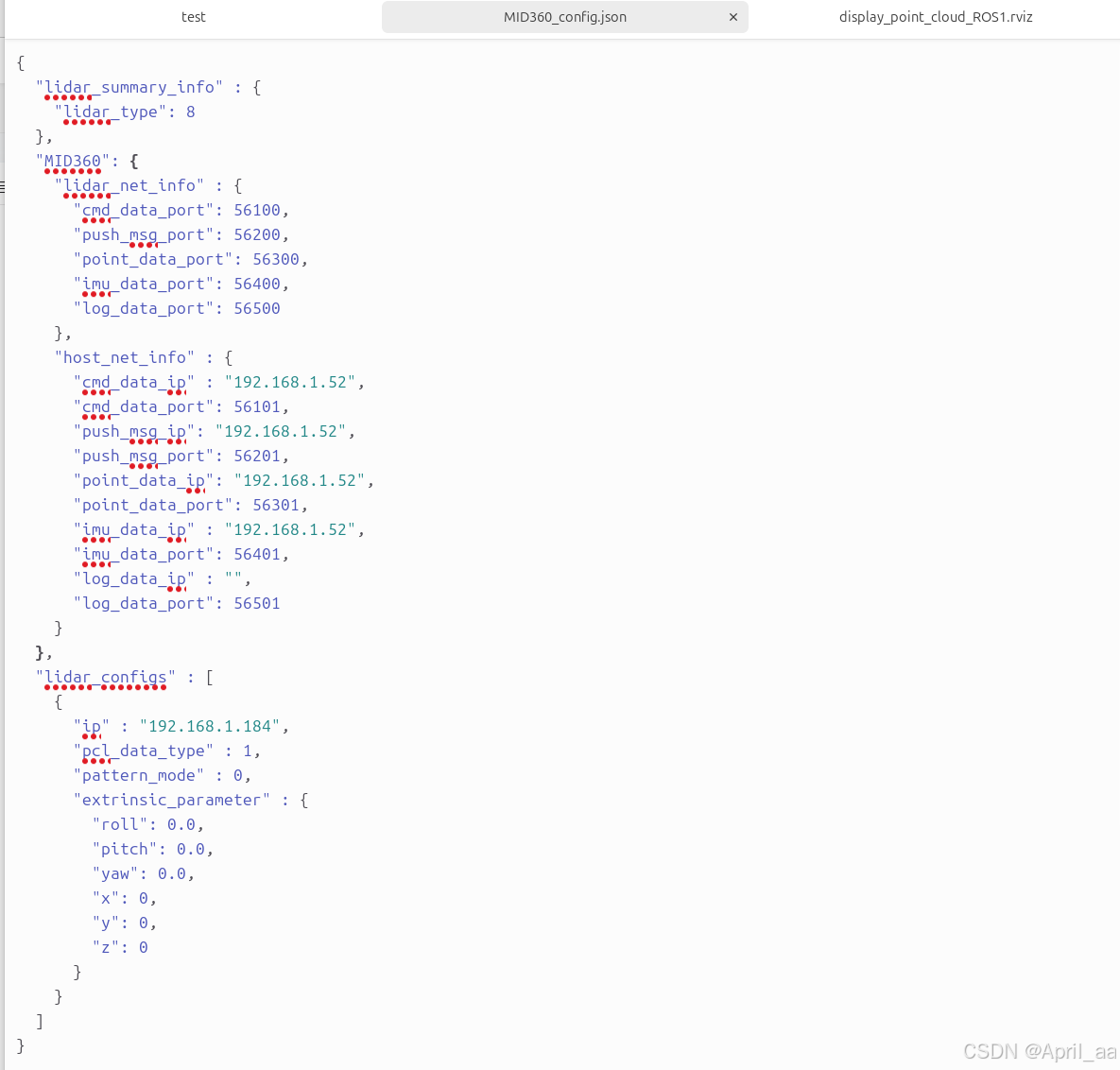Click the host log_data_port value 56501
The width and height of the screenshot is (1120, 1070).
257,604
